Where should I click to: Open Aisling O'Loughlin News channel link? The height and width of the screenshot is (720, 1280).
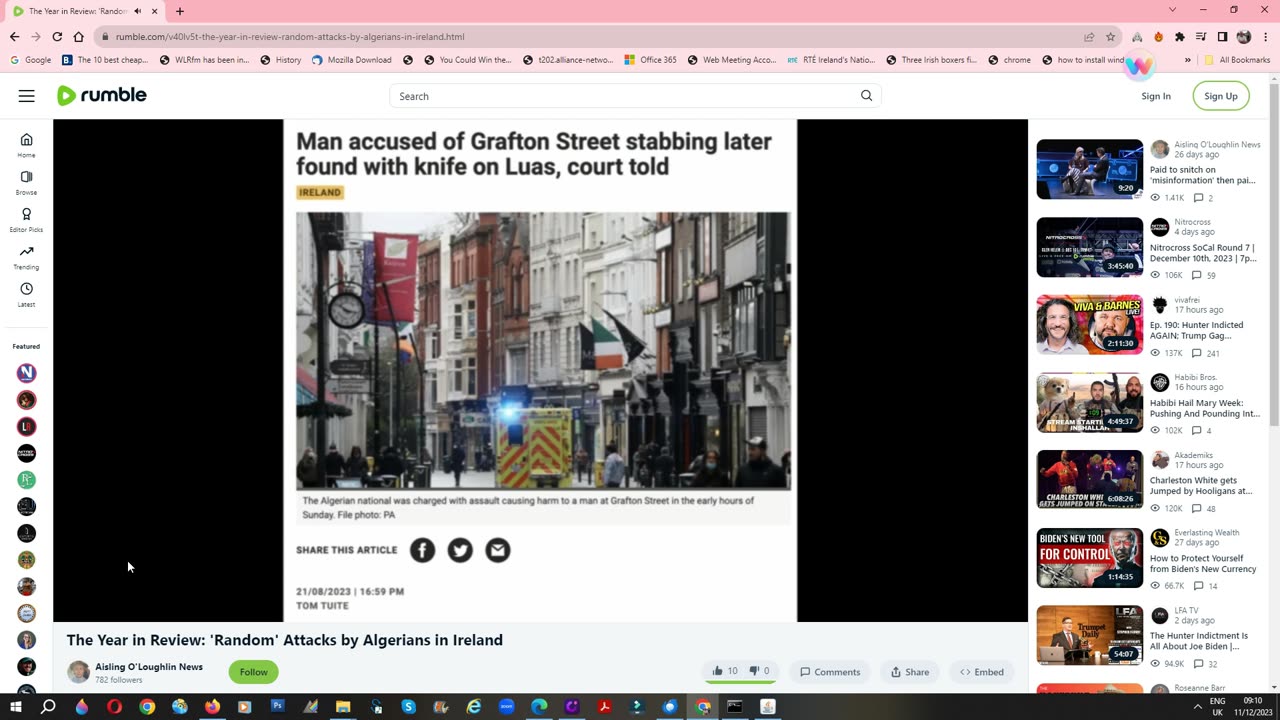149,667
